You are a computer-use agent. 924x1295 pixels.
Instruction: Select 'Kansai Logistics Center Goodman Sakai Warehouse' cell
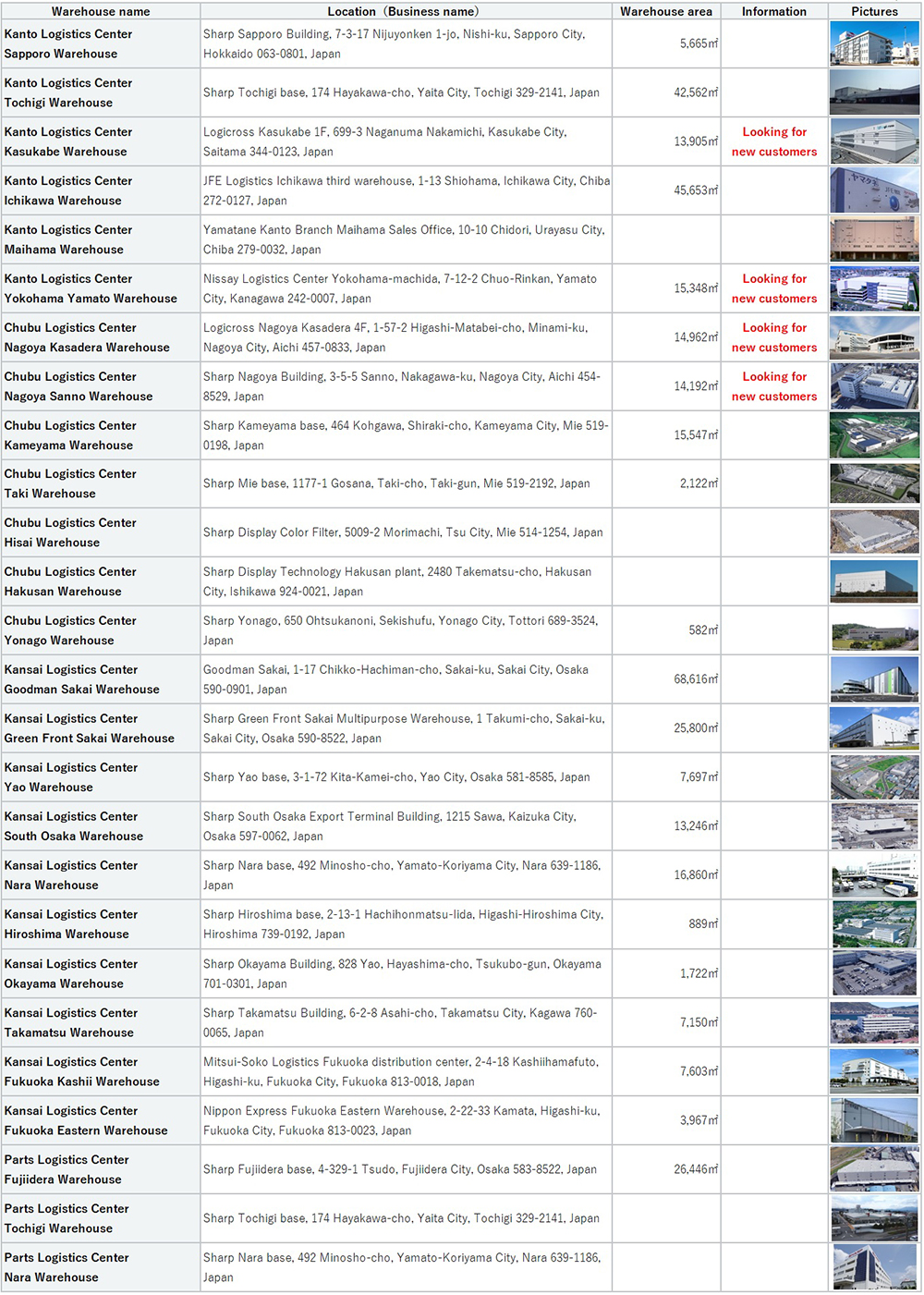tap(101, 679)
